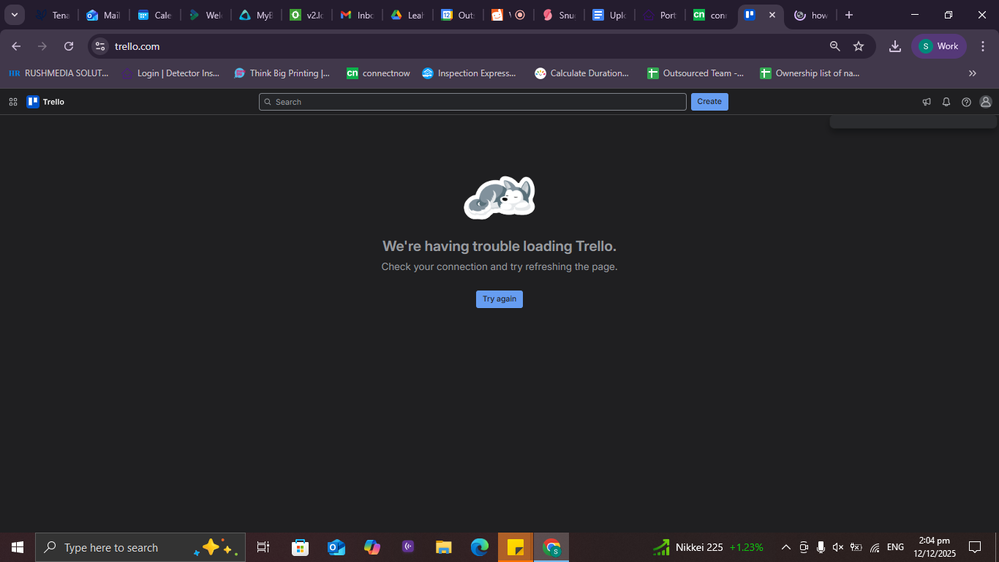Open the Trello feedback megaphone icon
The image size is (999, 562).
(x=926, y=102)
